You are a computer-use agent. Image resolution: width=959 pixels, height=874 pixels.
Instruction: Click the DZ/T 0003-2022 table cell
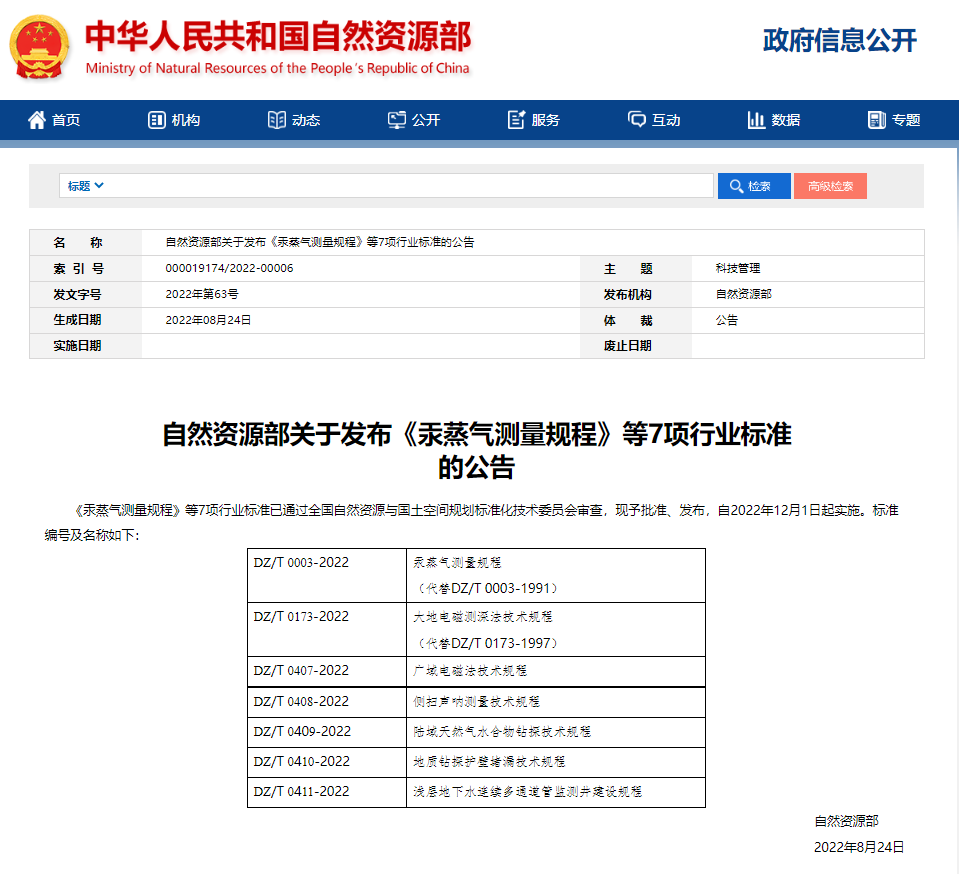(x=302, y=562)
